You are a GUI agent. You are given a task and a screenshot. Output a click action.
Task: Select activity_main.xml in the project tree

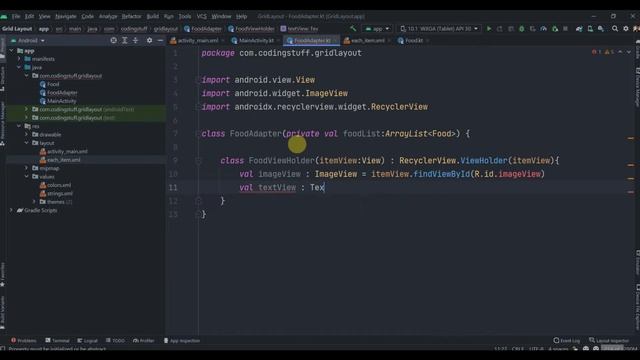(x=67, y=151)
